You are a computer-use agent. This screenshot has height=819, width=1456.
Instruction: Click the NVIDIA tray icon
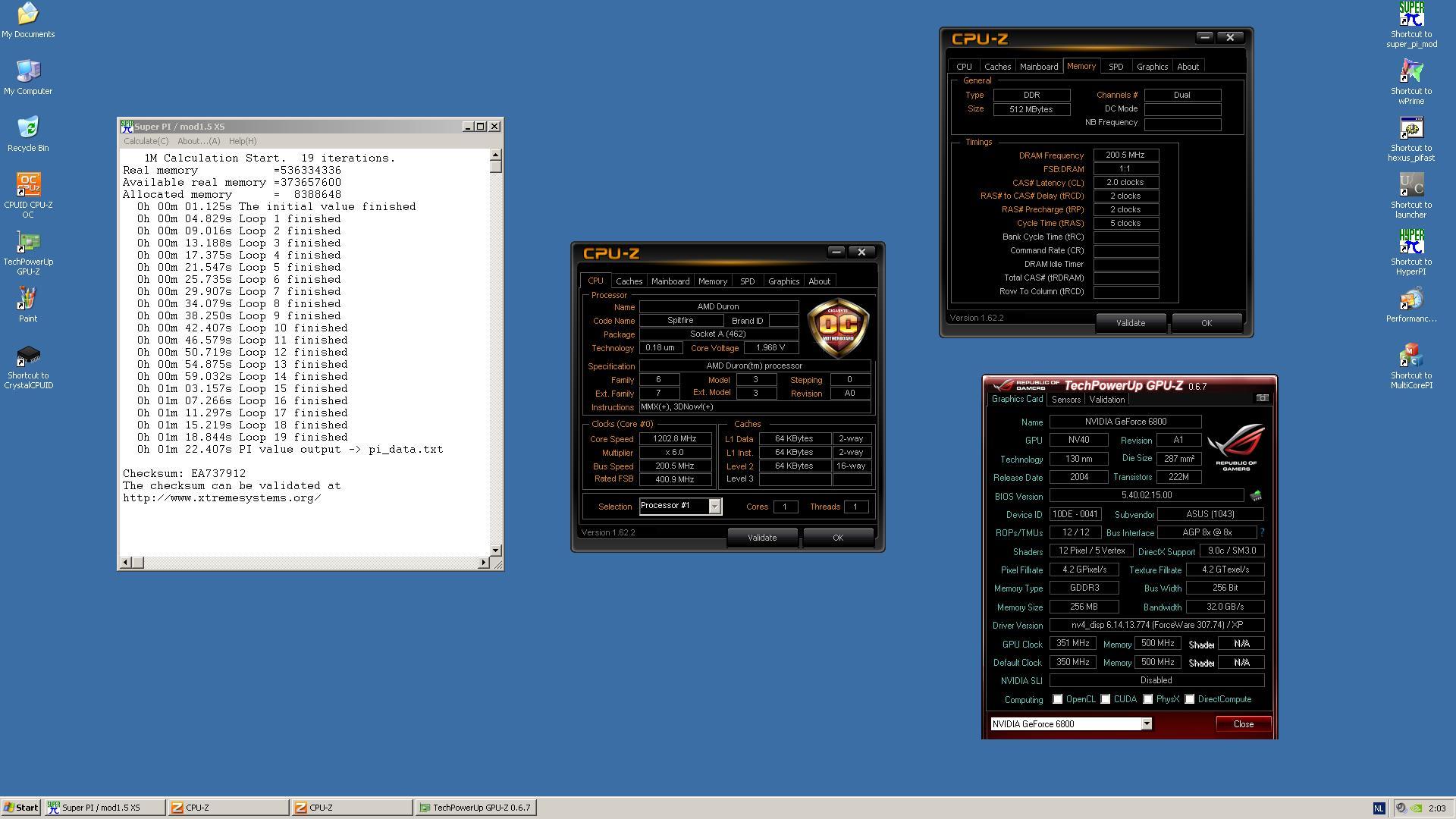point(1415,808)
